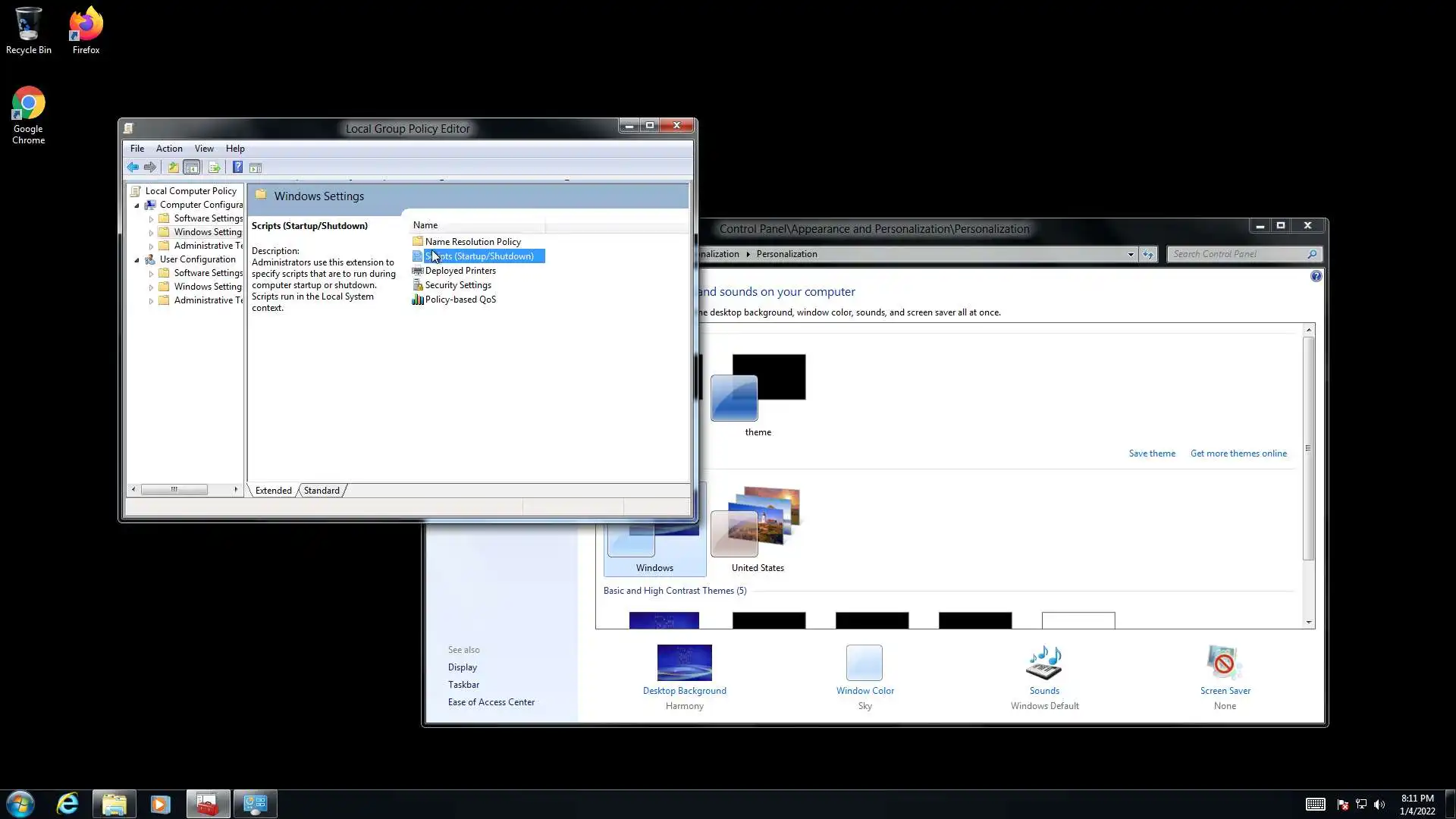Image resolution: width=1456 pixels, height=819 pixels.
Task: Click the Up One Level folder icon
Action: pos(173,168)
